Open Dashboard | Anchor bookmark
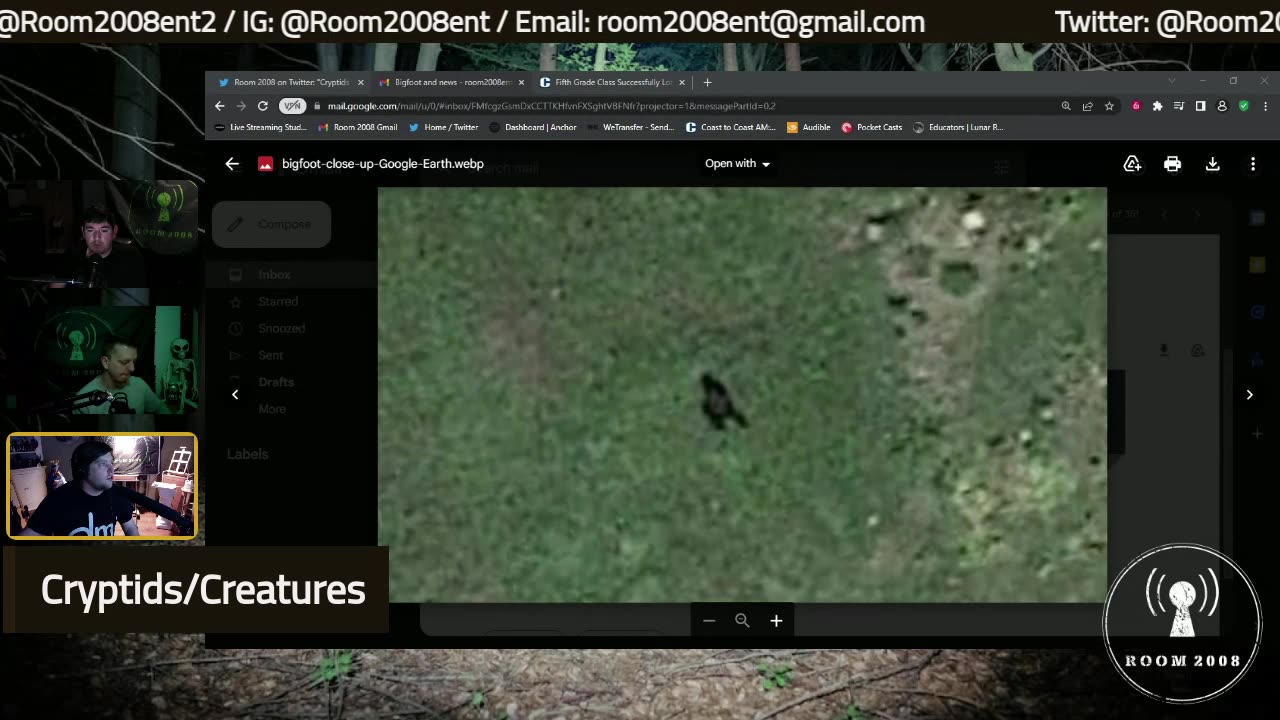The height and width of the screenshot is (720, 1280). coord(533,127)
